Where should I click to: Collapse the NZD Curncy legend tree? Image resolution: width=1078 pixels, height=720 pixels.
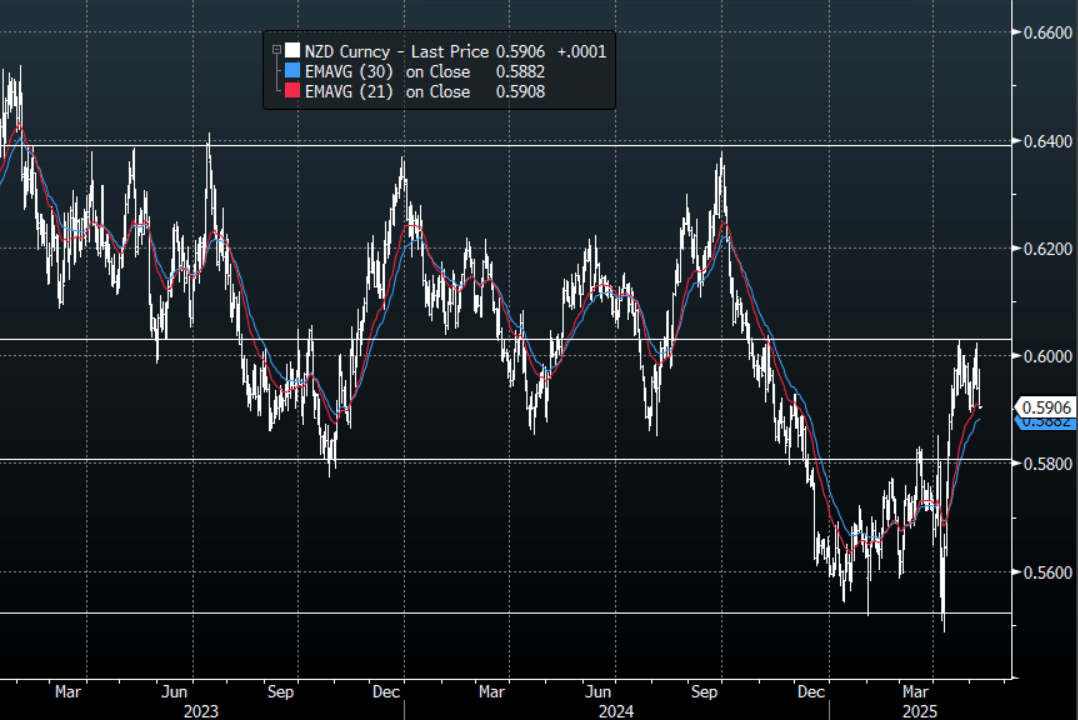(x=275, y=50)
